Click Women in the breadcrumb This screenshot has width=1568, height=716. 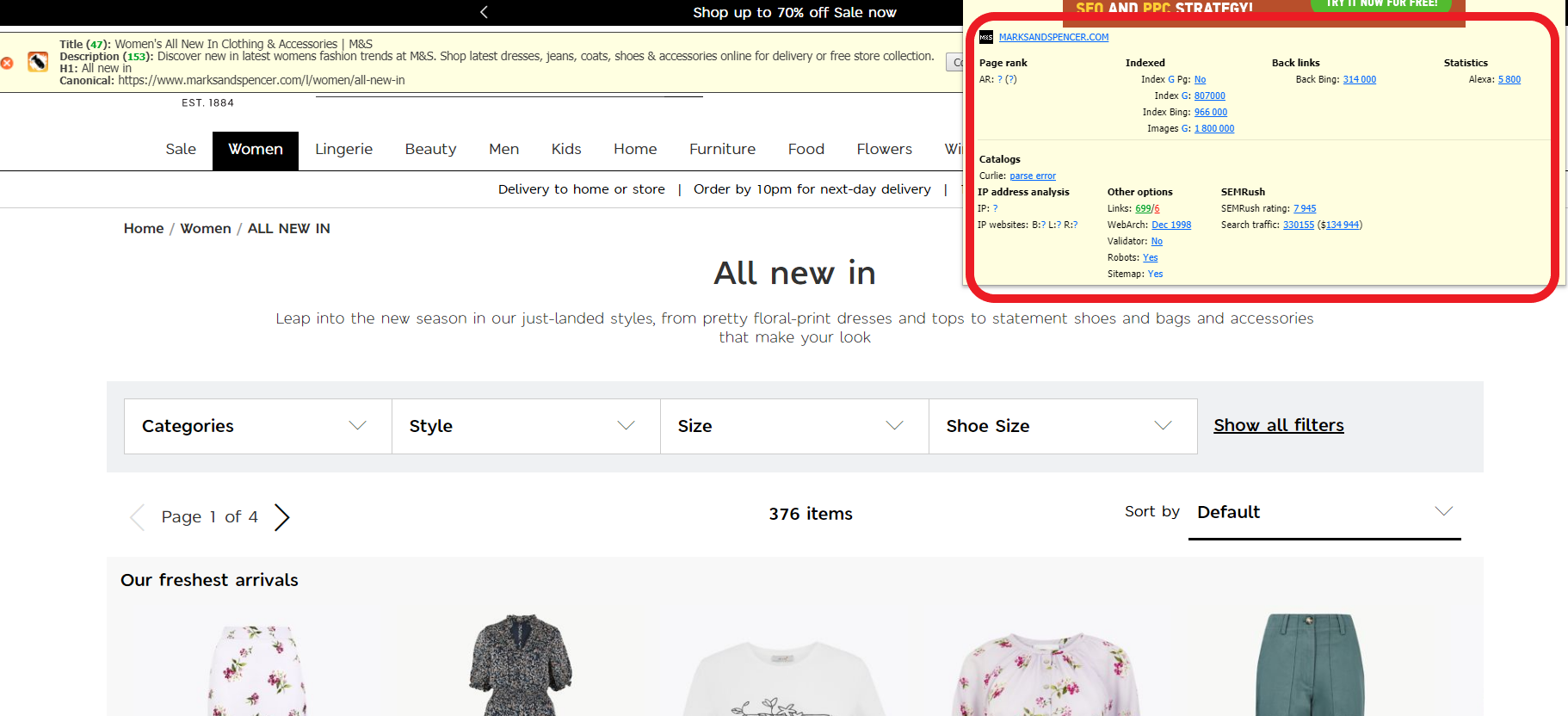click(206, 229)
